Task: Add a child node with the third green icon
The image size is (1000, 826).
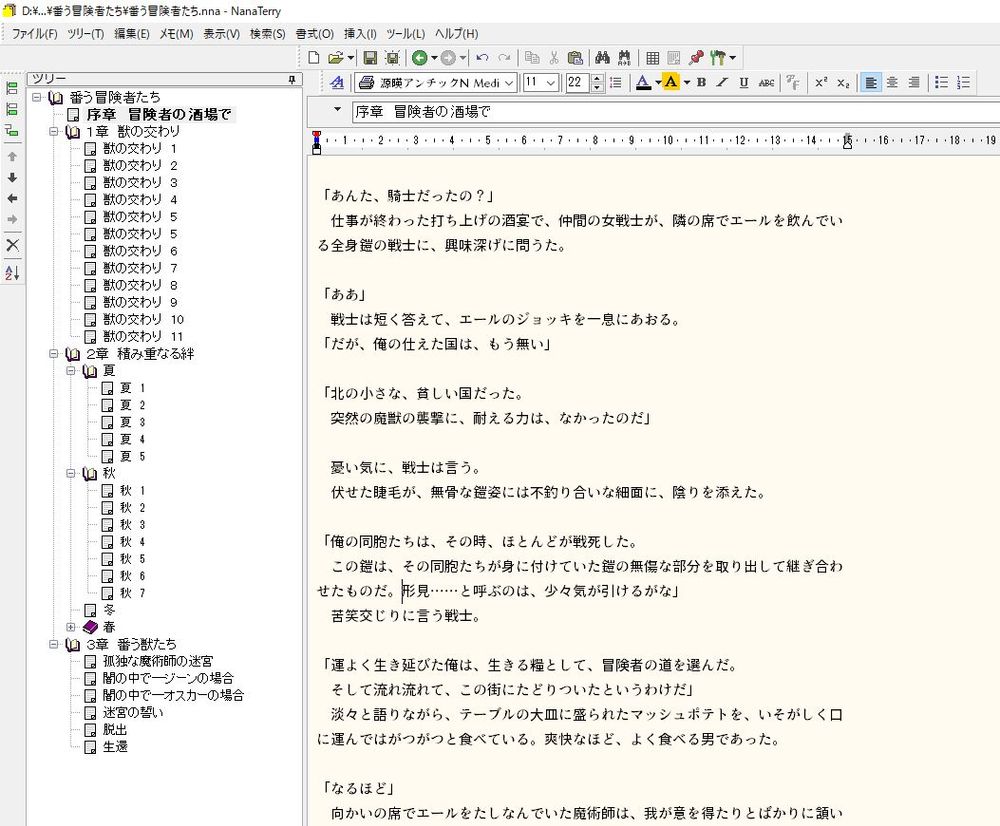Action: point(12,131)
